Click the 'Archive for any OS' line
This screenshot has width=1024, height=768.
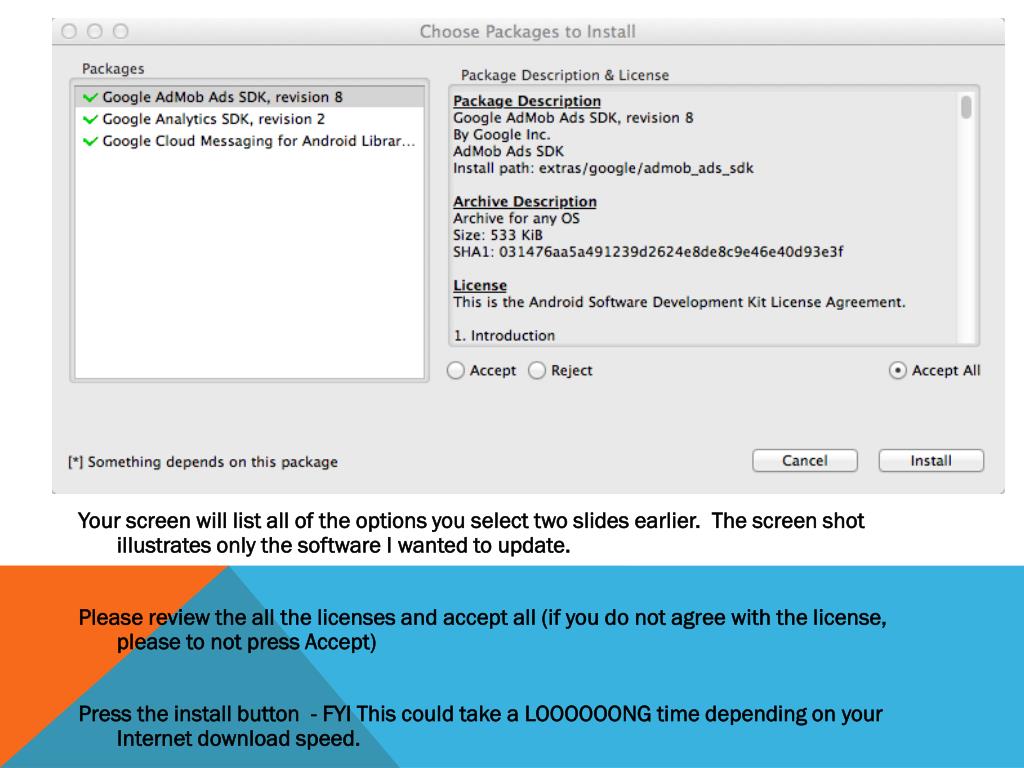(x=516, y=218)
